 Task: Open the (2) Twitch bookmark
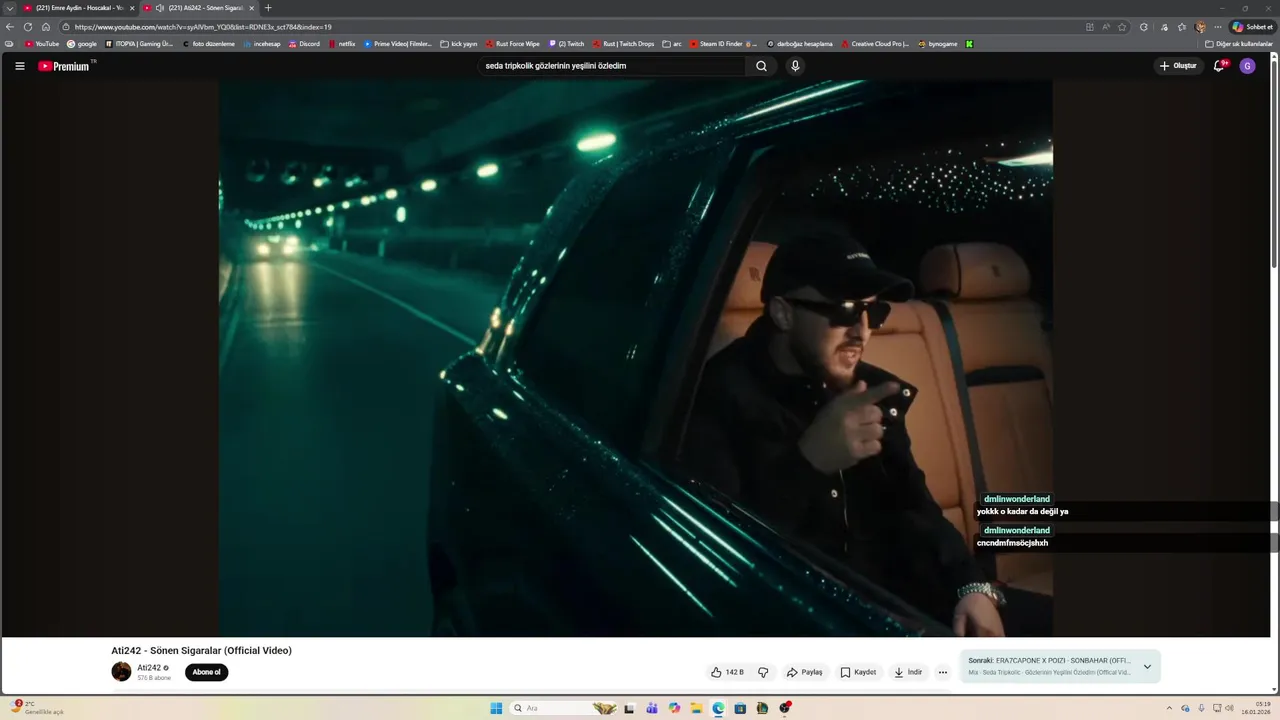tap(566, 44)
